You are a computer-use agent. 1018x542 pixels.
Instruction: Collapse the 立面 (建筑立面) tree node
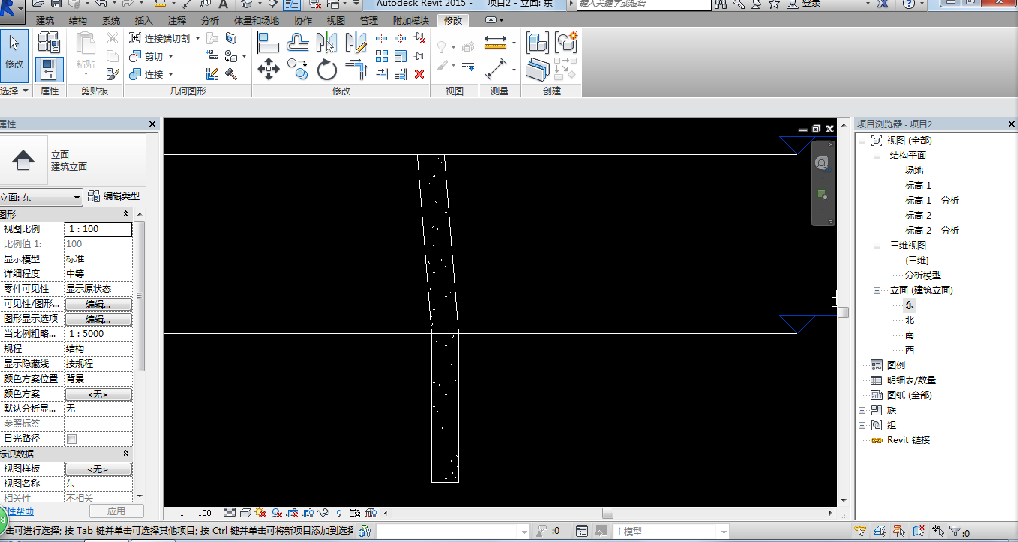tap(874, 290)
